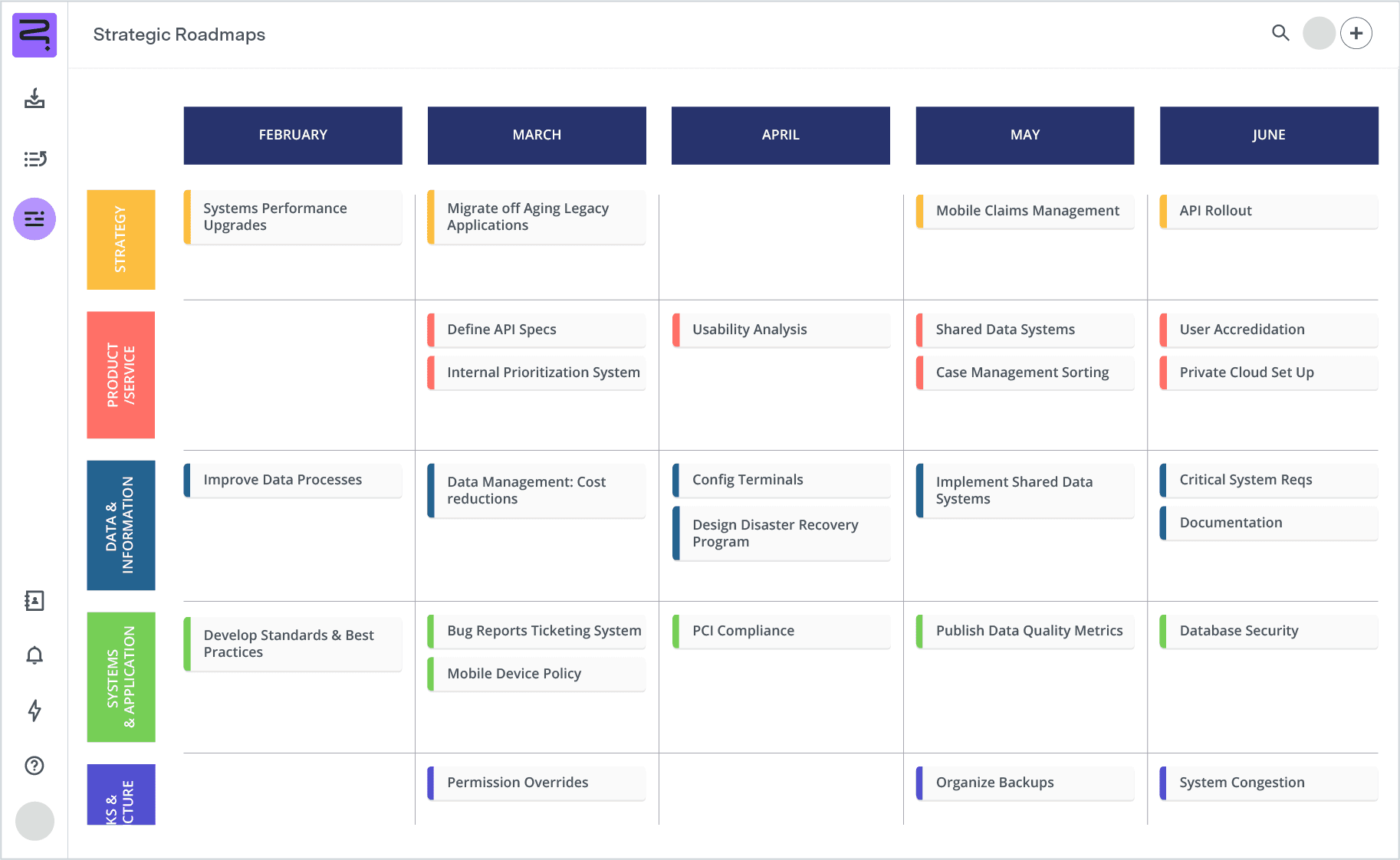Select the FEBRUARY column header
Image resolution: width=1400 pixels, height=860 pixels.
pos(292,135)
